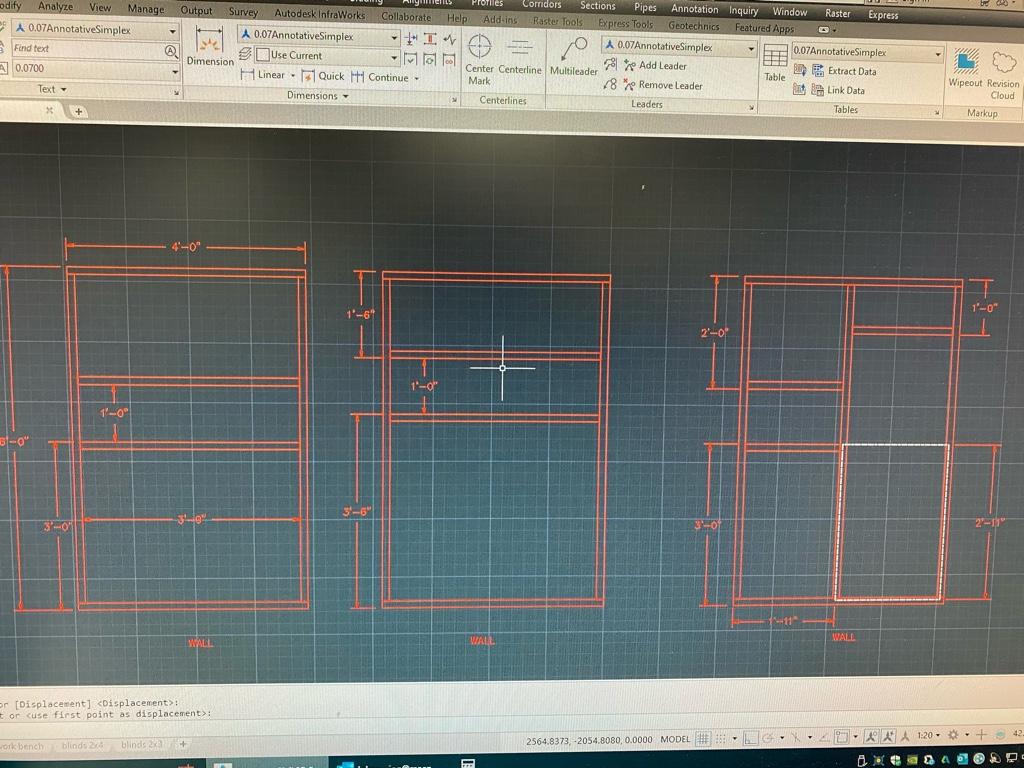This screenshot has width=1024, height=768.
Task: Toggle object snap in status bar
Action: [842, 737]
